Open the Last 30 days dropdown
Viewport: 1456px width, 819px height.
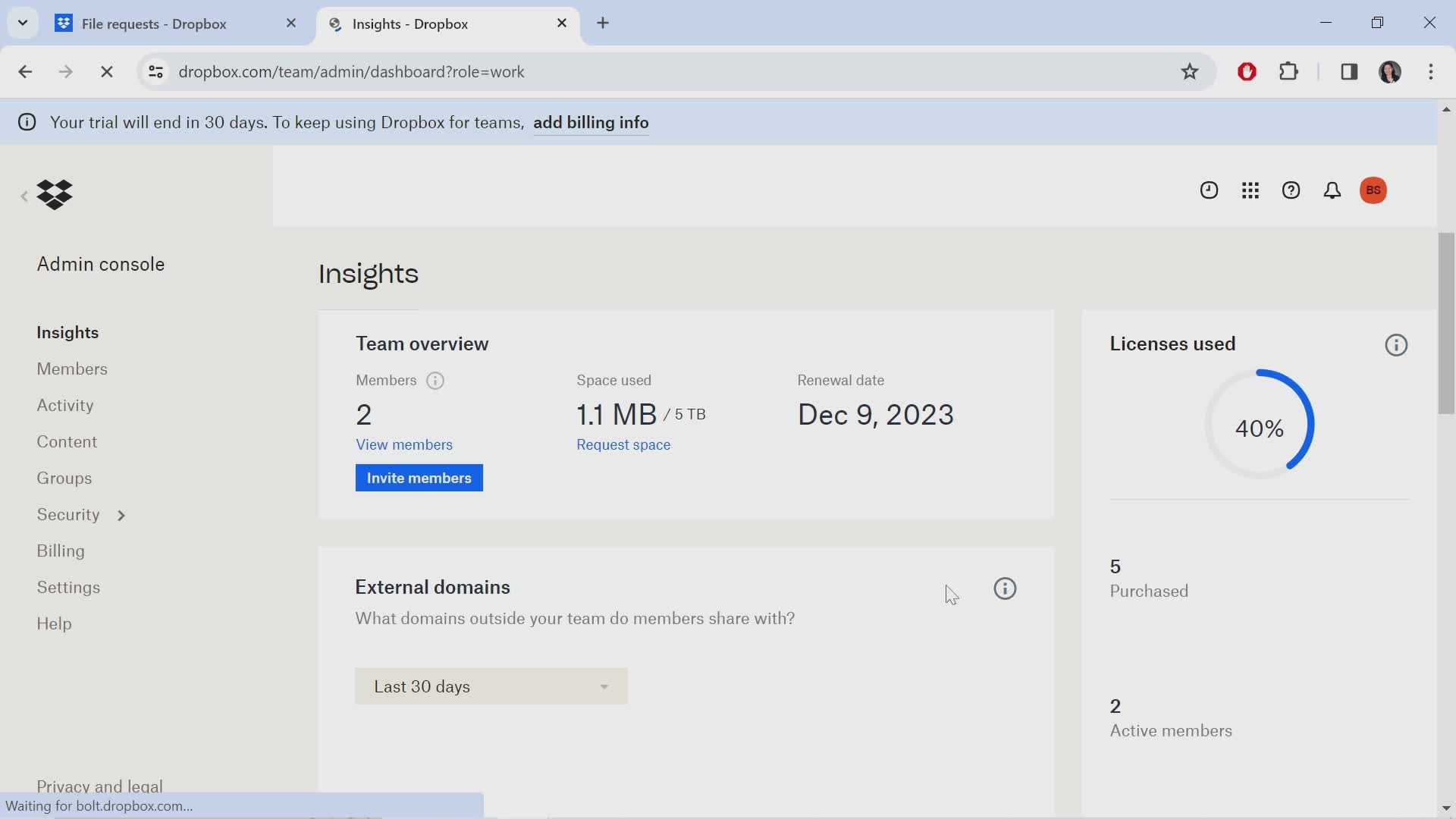point(491,686)
